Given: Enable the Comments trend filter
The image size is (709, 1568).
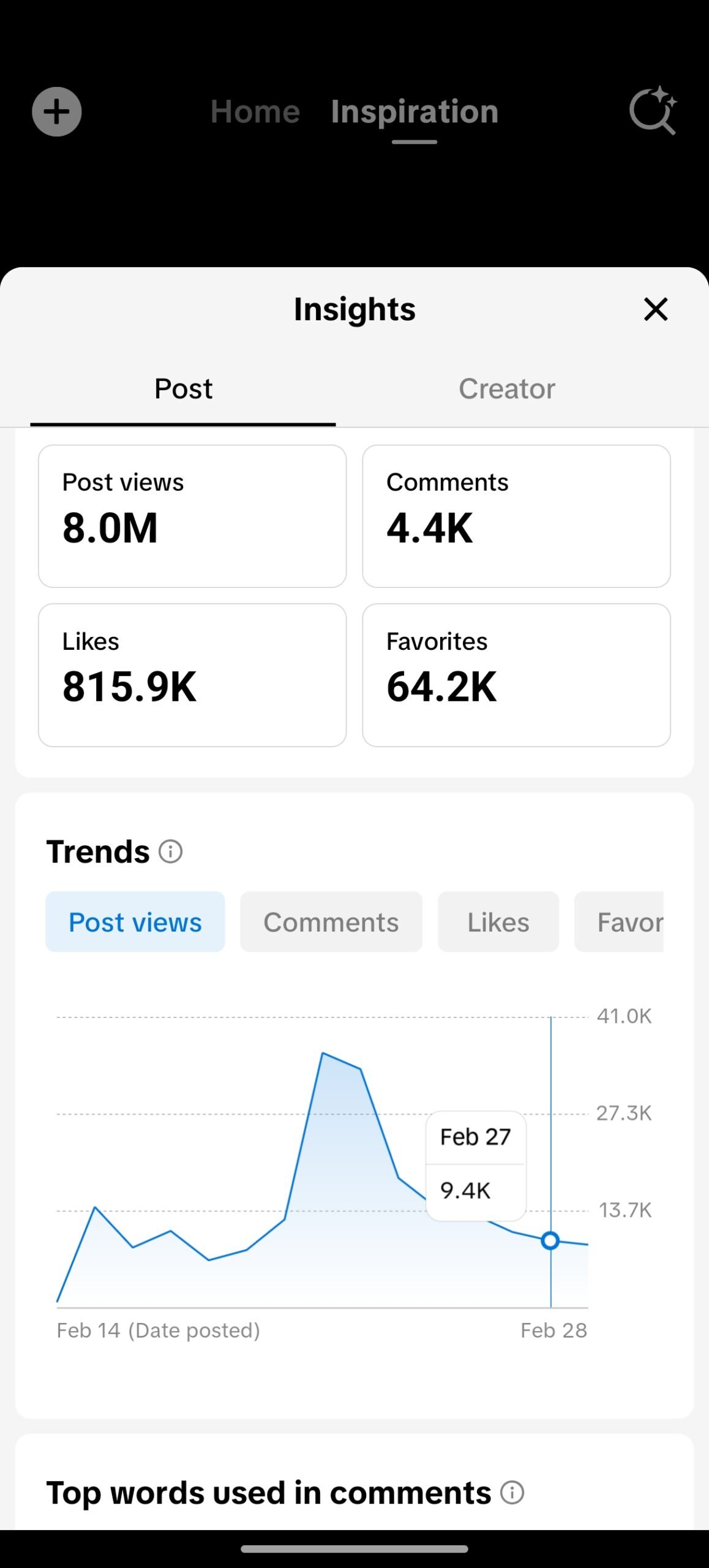Looking at the screenshot, I should [331, 922].
